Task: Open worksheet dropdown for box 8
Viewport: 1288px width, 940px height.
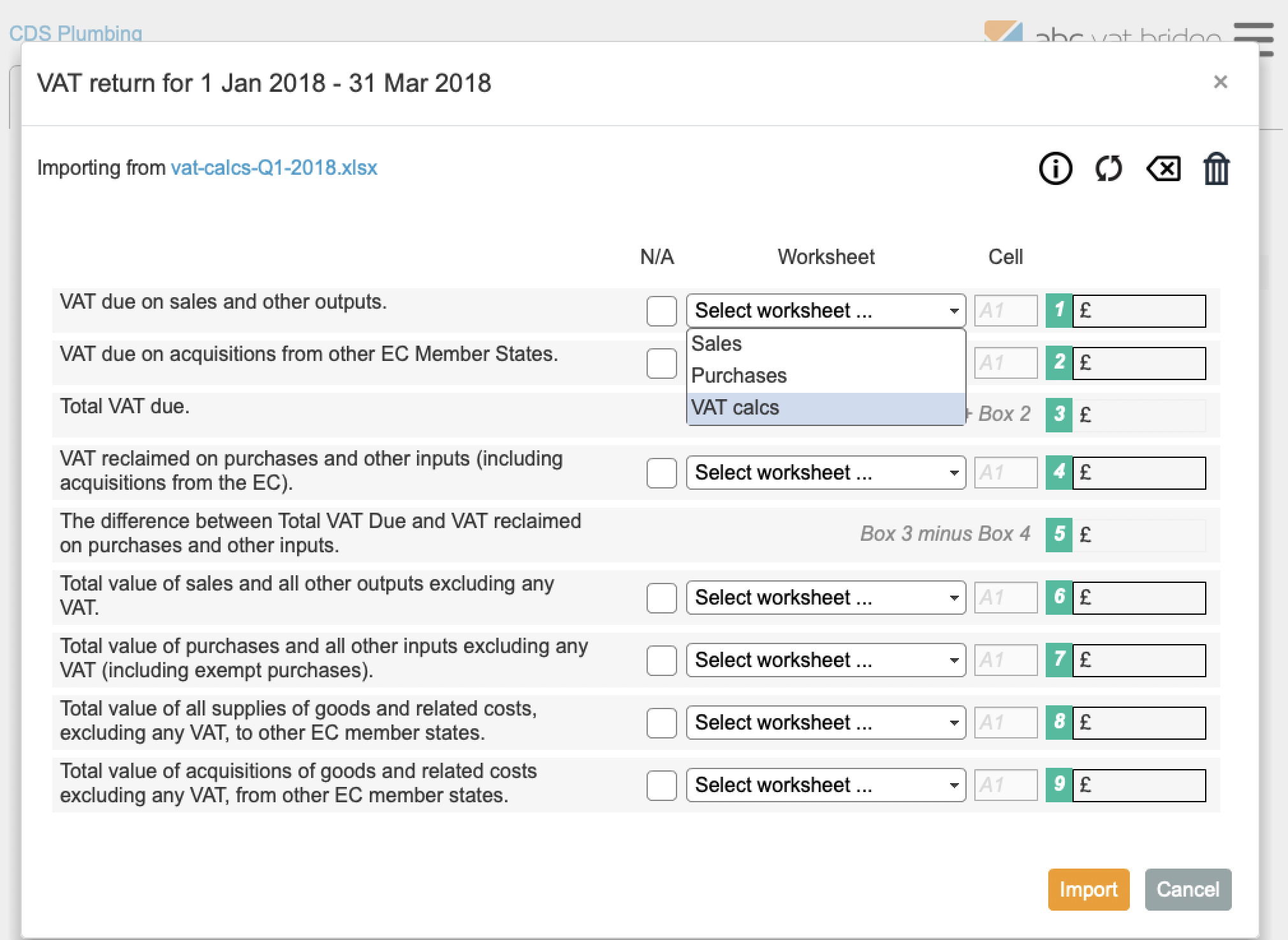Action: pyautogui.click(x=826, y=723)
